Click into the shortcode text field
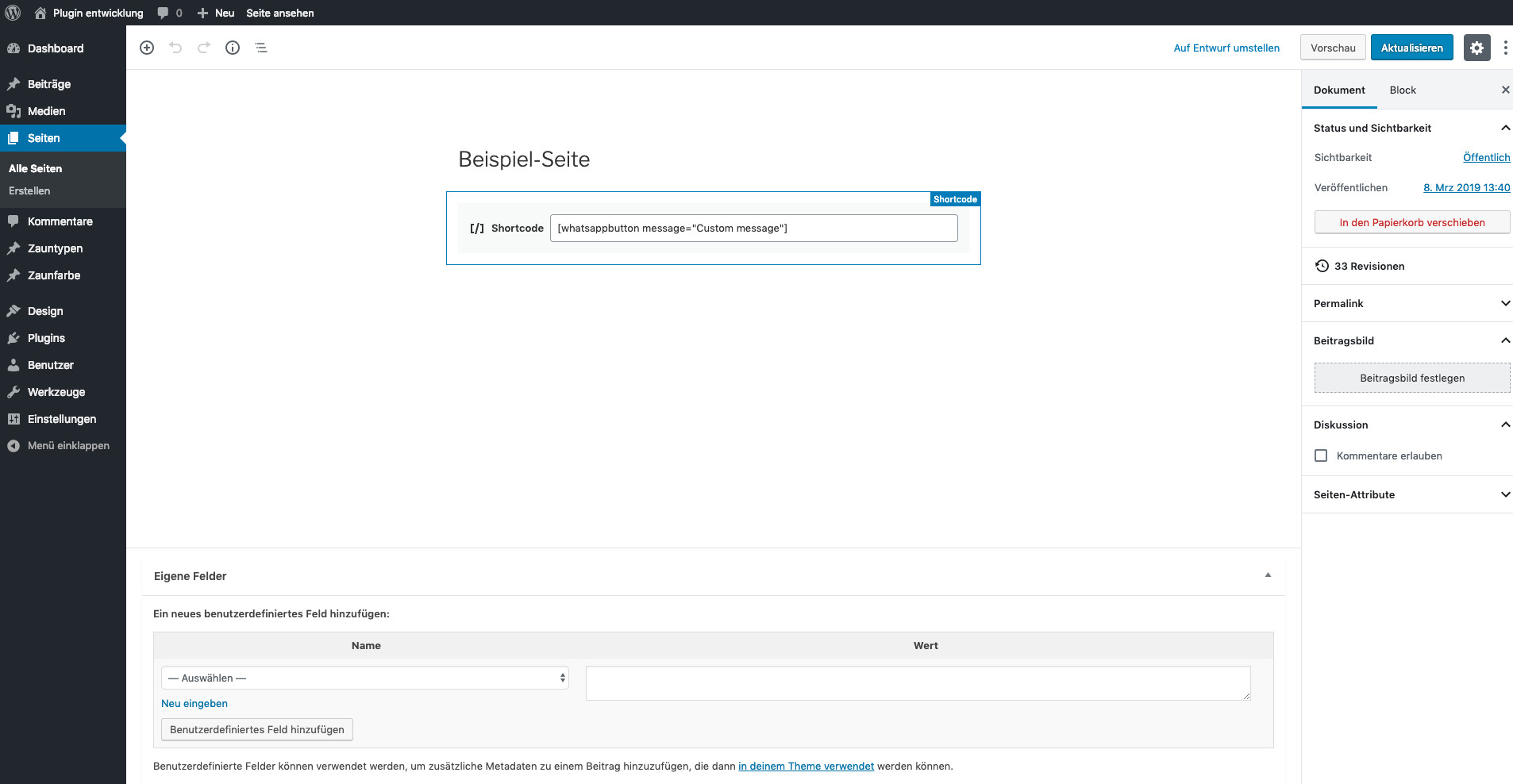The height and width of the screenshot is (784, 1513). point(754,228)
